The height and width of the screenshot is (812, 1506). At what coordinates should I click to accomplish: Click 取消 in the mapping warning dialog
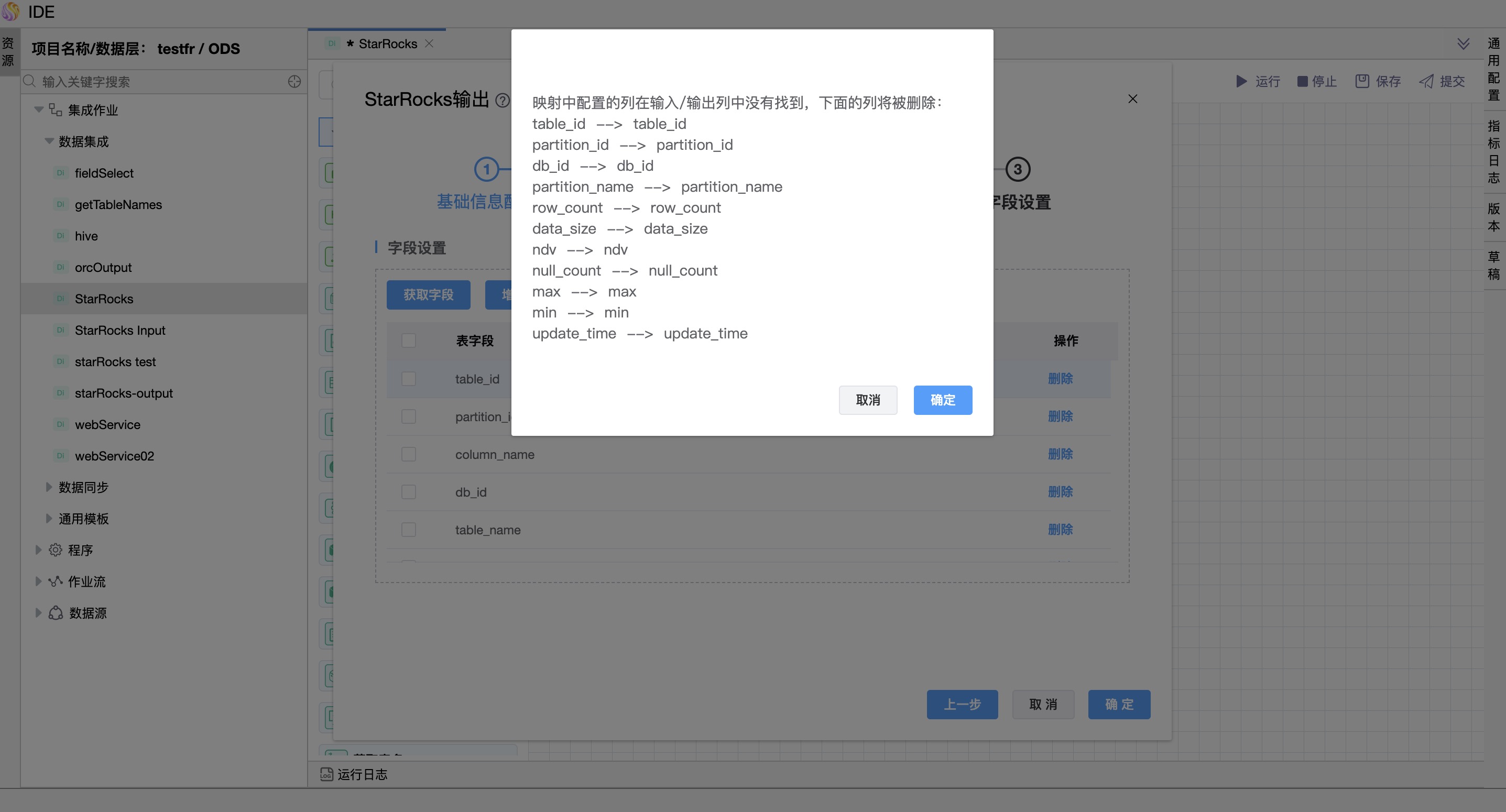[x=868, y=400]
